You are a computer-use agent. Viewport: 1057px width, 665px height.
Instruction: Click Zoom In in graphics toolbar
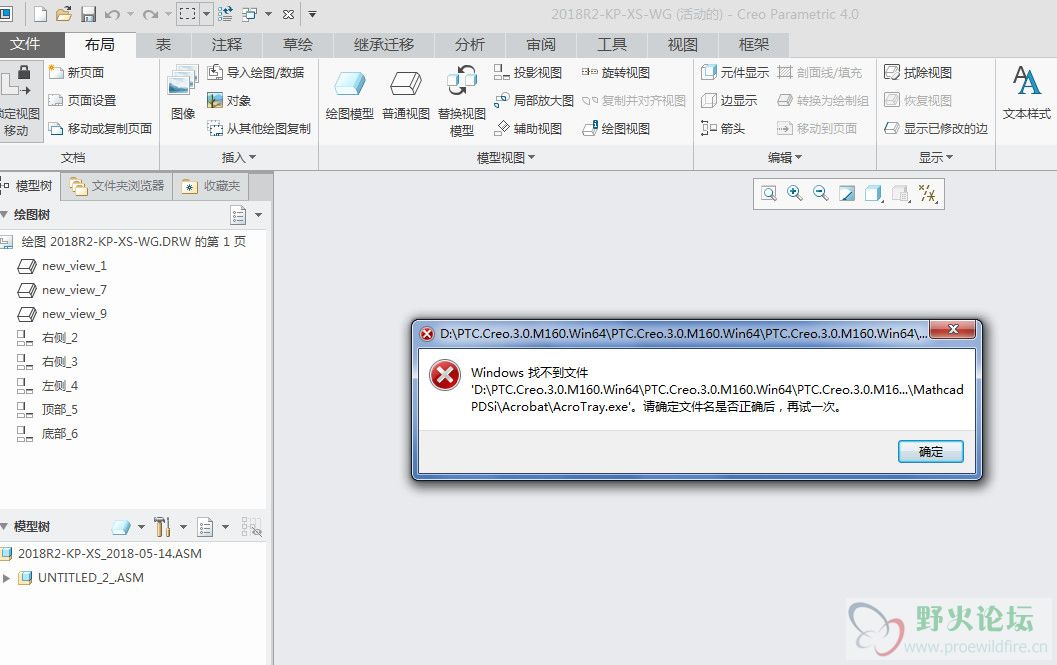[795, 194]
